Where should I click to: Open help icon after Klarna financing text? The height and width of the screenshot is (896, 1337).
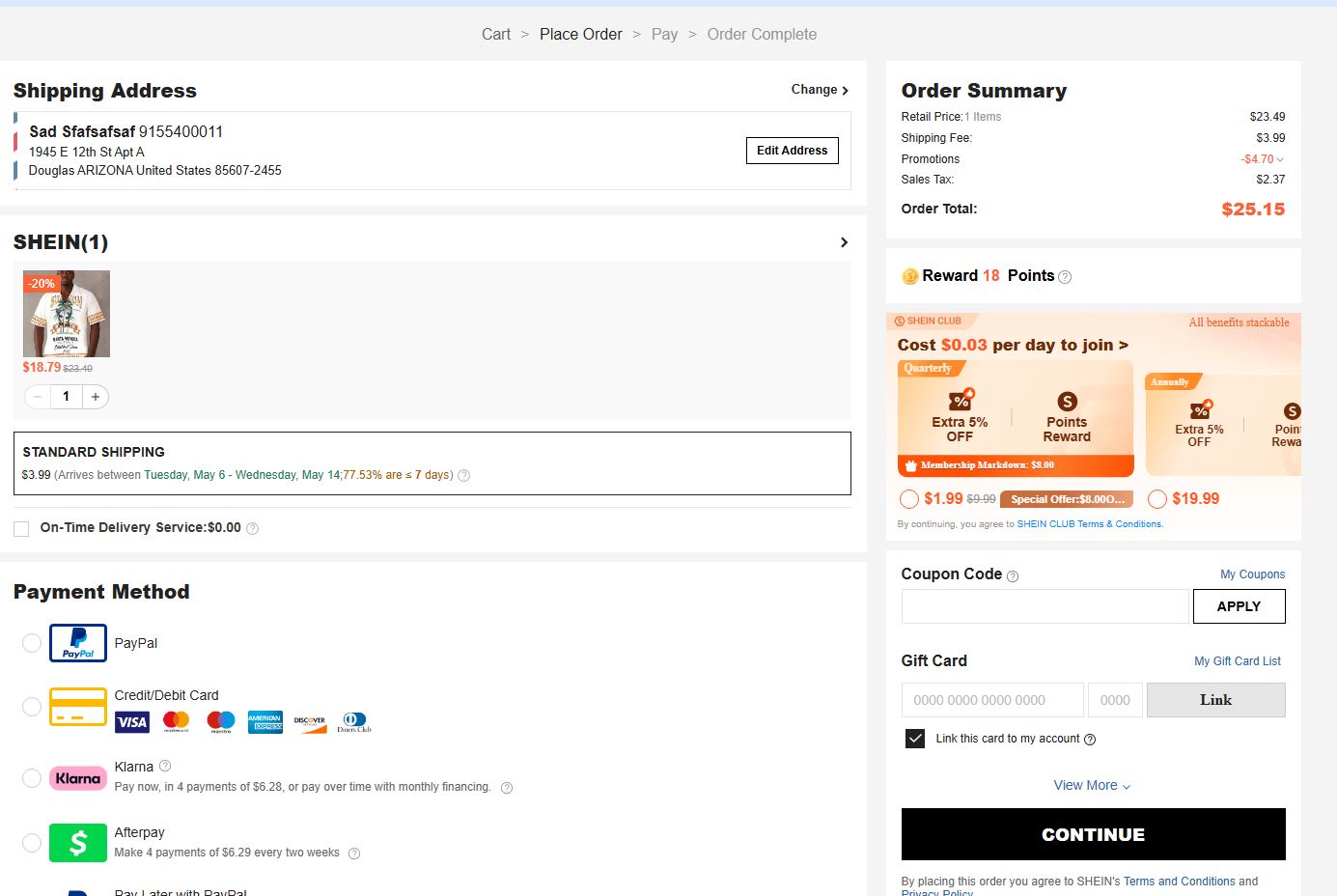(507, 788)
